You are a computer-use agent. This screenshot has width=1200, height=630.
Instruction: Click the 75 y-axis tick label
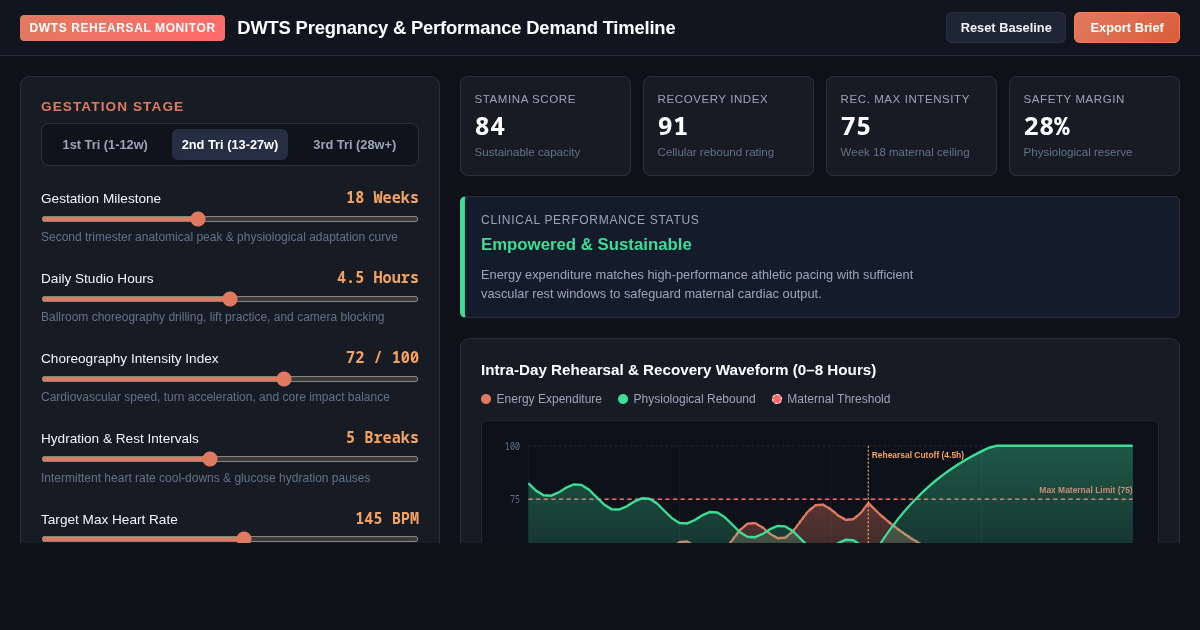point(515,500)
